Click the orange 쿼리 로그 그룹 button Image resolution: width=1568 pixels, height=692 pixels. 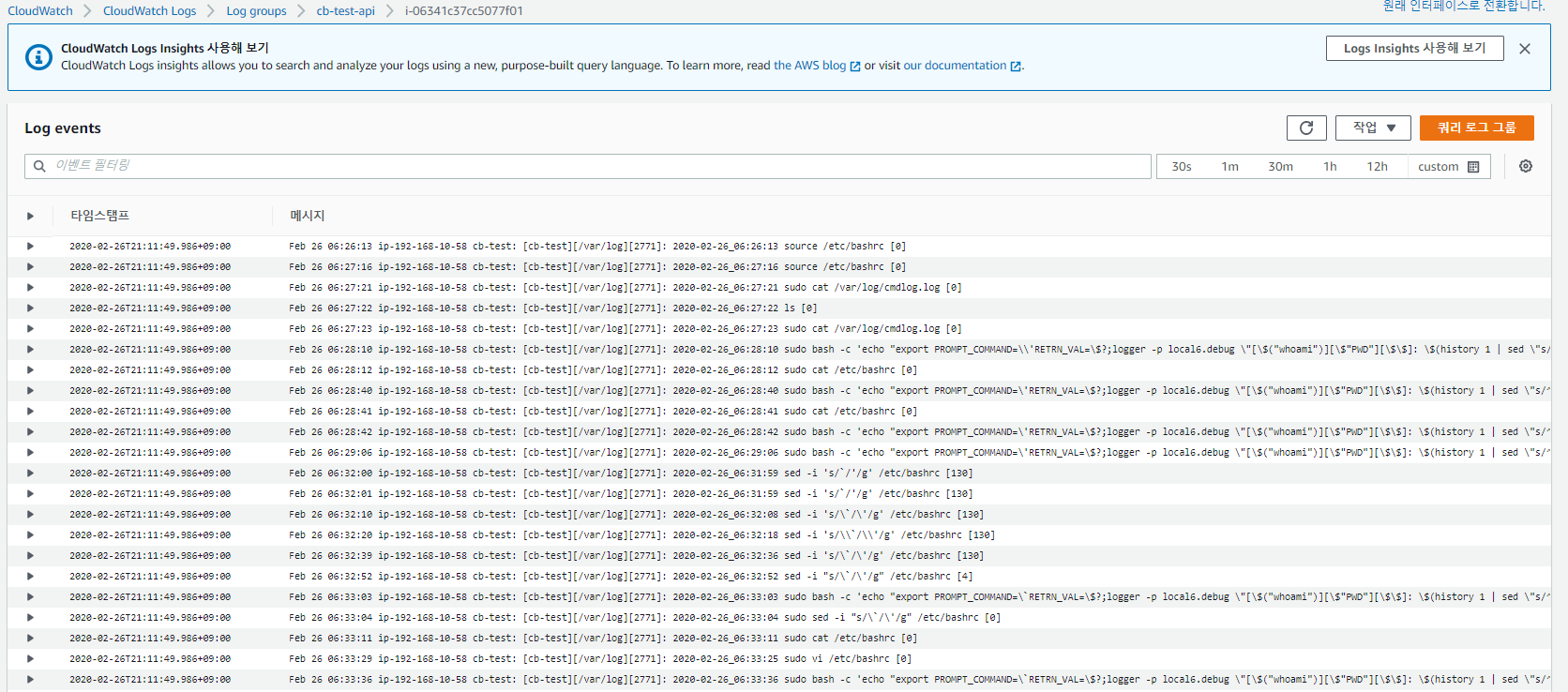pyautogui.click(x=1477, y=128)
